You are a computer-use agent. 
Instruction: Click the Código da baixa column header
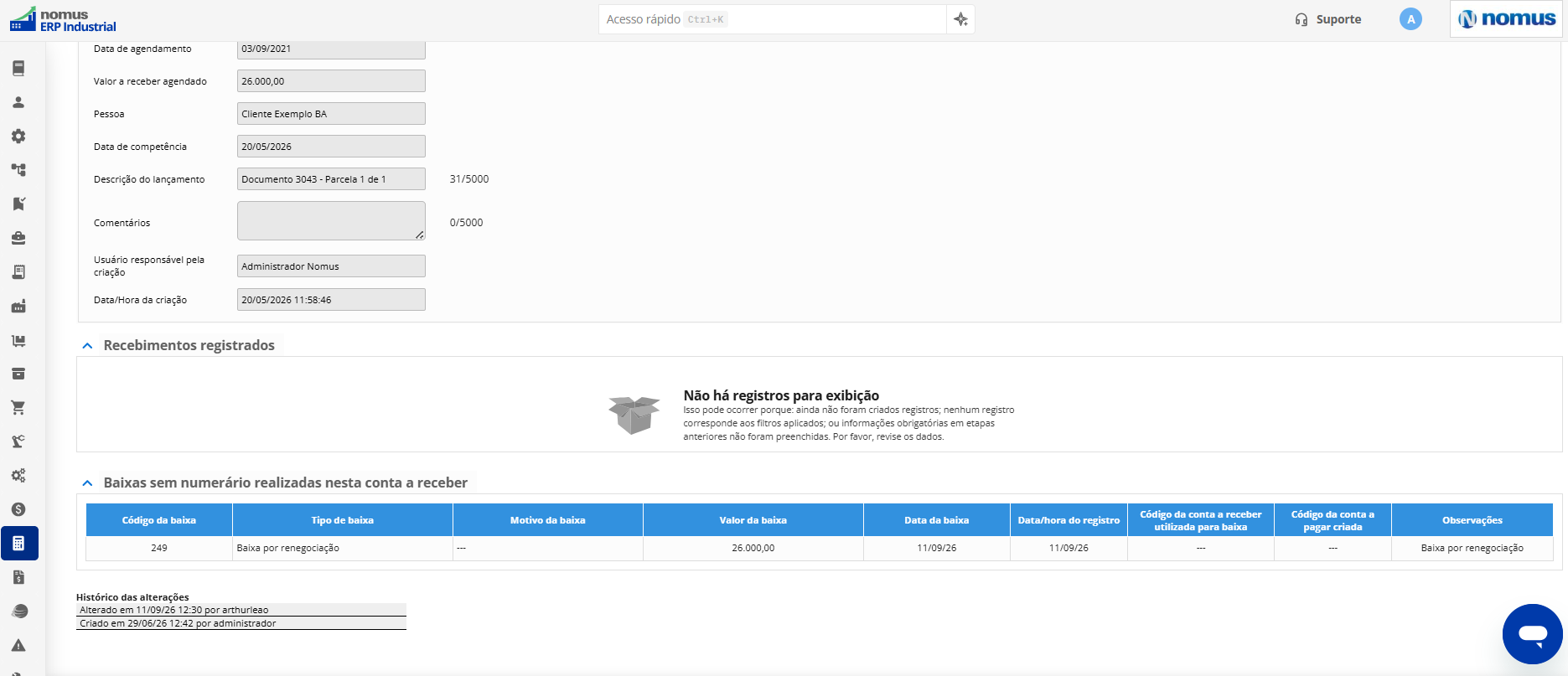159,520
